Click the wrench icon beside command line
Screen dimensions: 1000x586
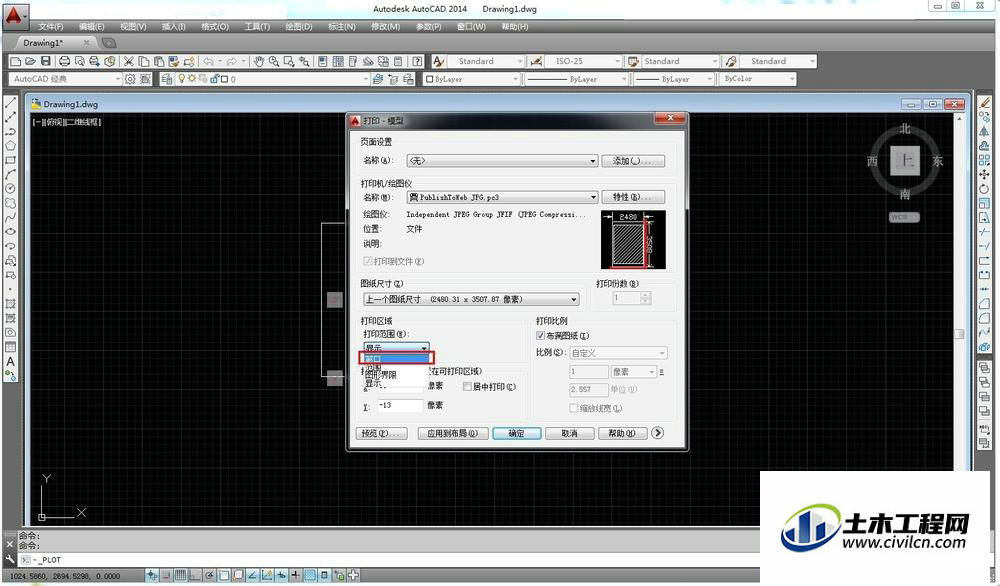[10, 559]
